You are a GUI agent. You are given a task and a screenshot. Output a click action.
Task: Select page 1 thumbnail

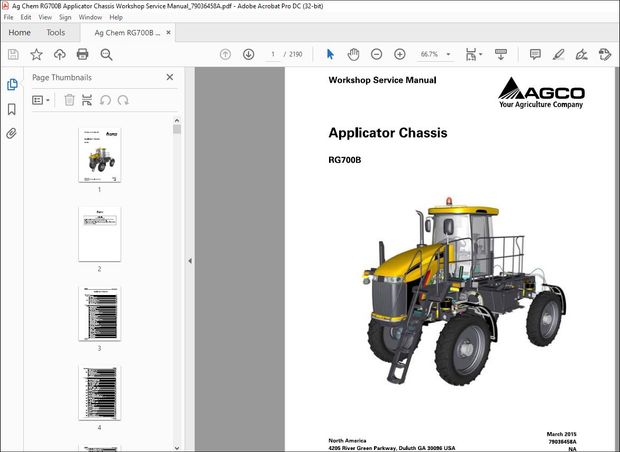99,155
